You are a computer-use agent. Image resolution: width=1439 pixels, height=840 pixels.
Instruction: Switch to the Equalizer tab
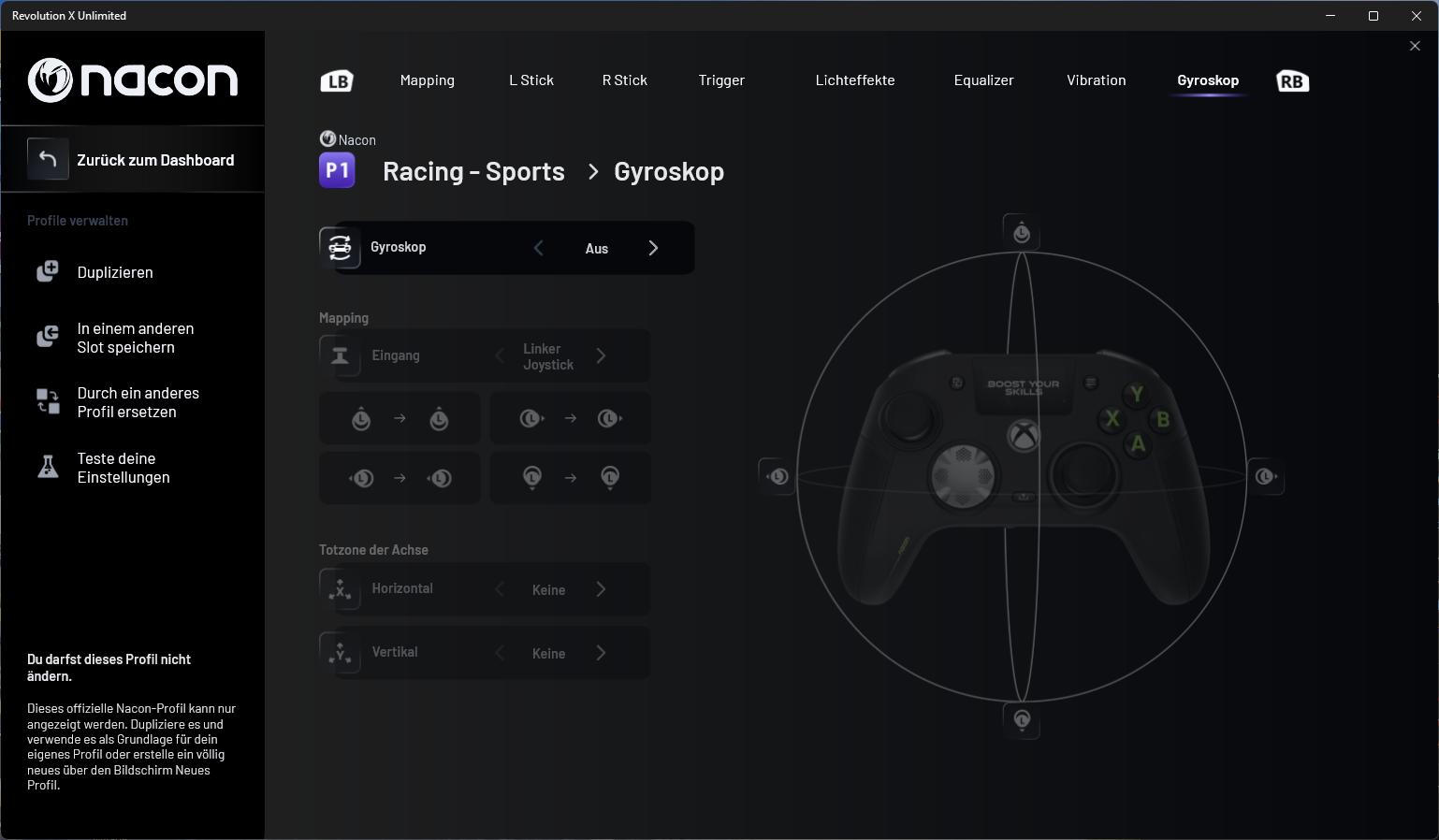[983, 80]
